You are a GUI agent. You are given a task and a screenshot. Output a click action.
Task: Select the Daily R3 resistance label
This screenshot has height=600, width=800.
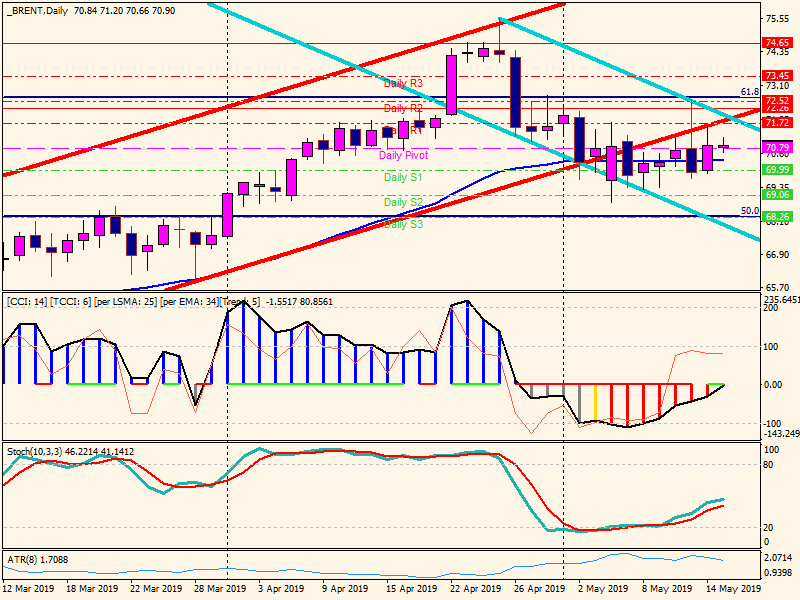(403, 83)
